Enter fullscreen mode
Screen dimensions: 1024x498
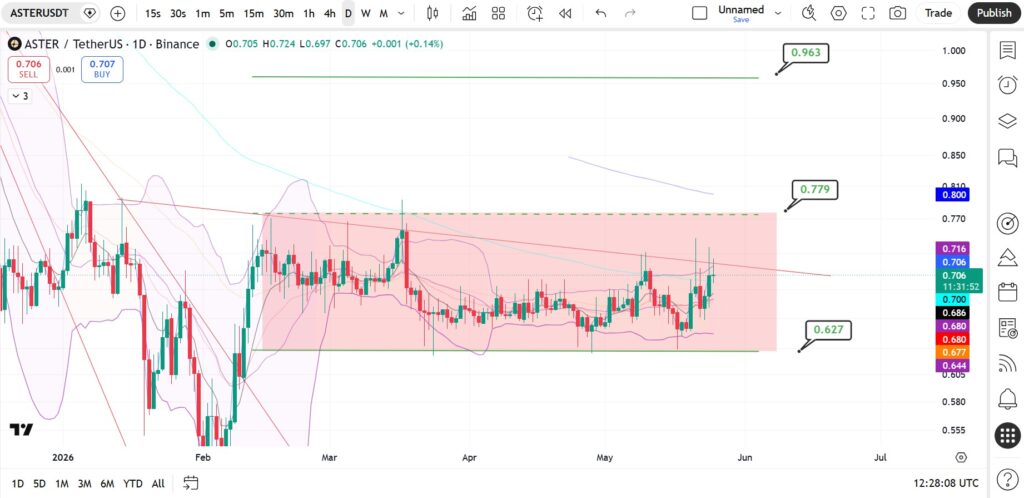(868, 13)
